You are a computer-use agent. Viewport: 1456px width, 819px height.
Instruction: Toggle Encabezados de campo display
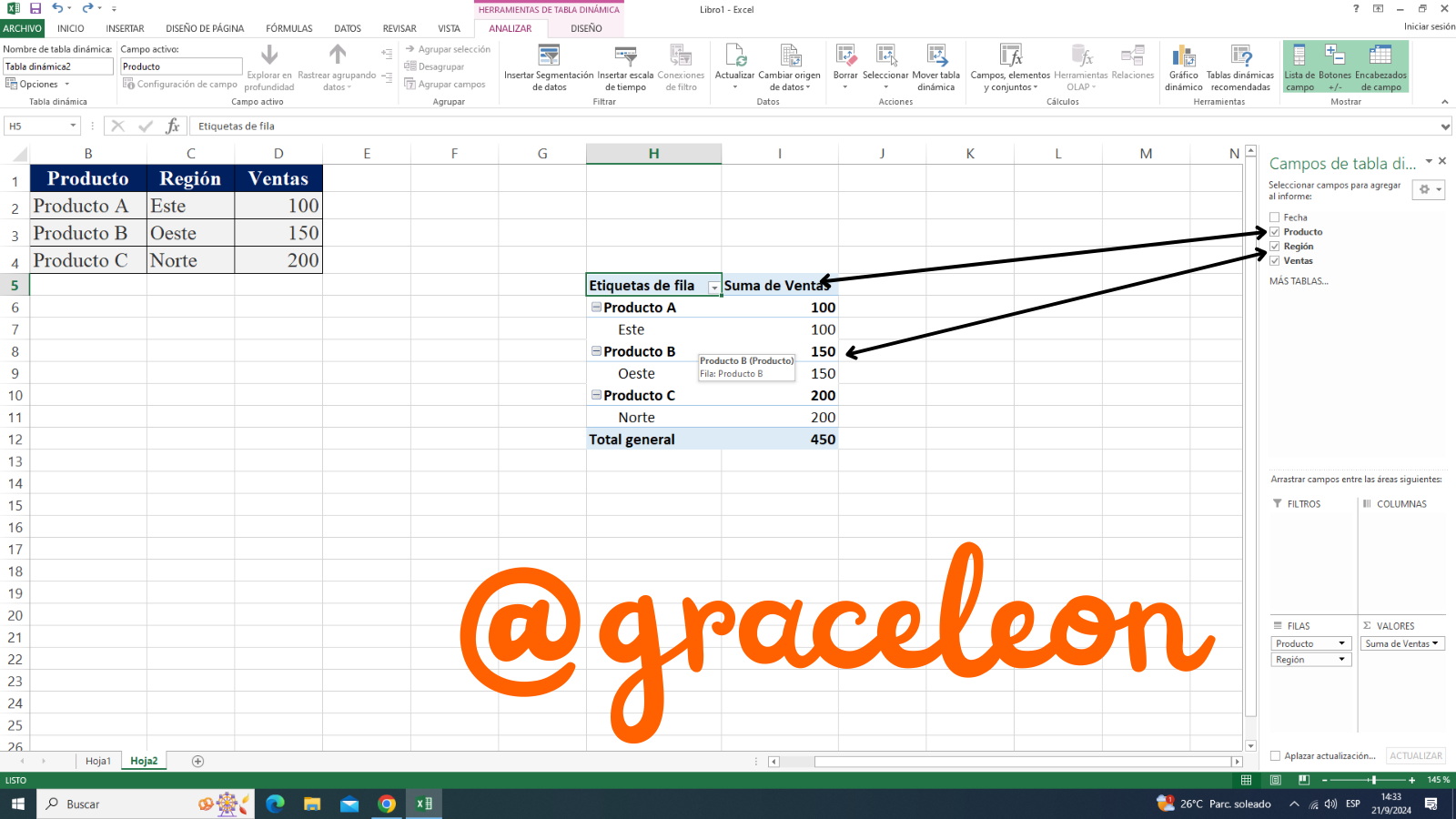[1380, 67]
